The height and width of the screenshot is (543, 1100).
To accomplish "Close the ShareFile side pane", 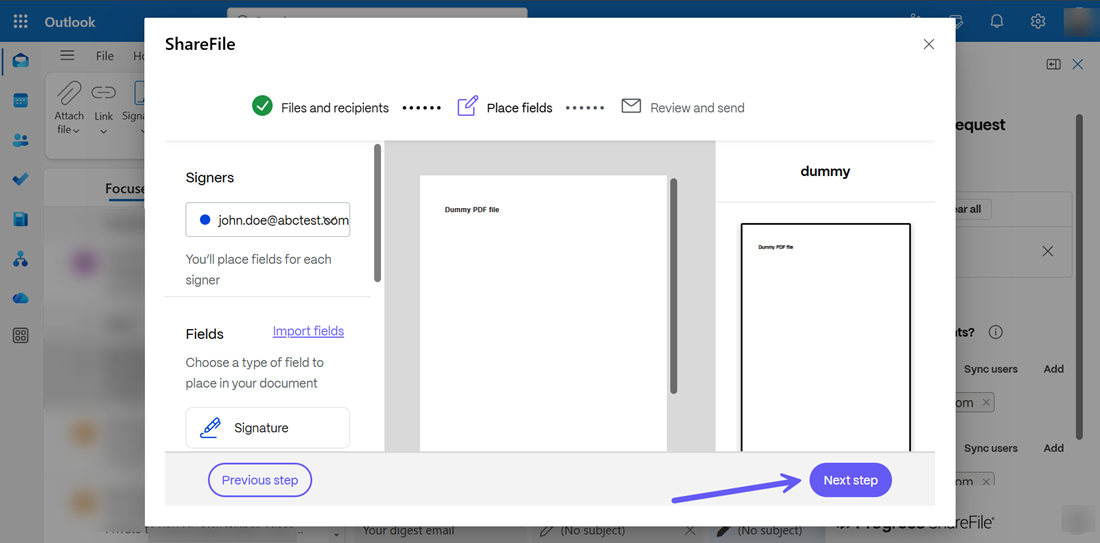I will pyautogui.click(x=1078, y=65).
